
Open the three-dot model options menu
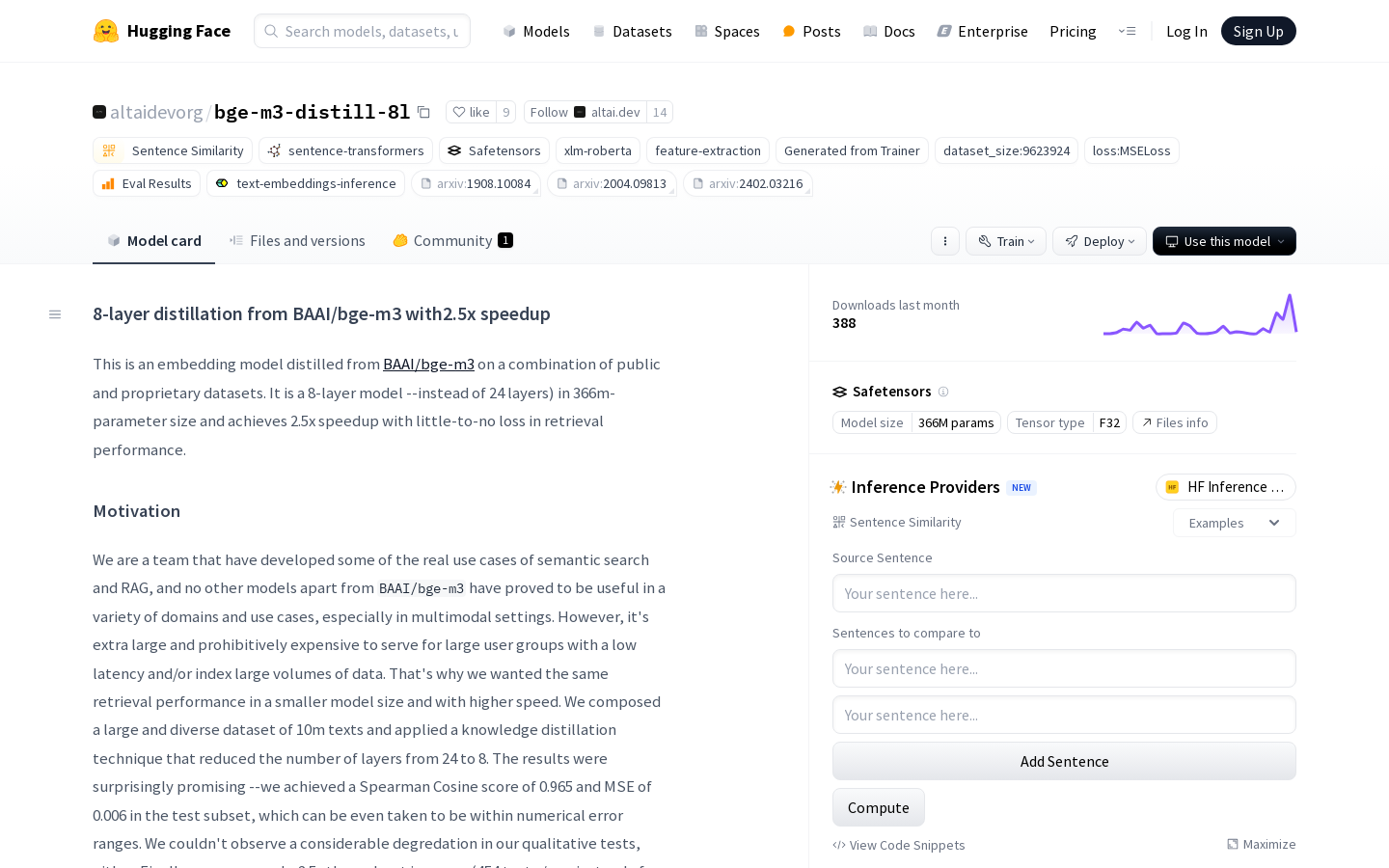click(945, 241)
